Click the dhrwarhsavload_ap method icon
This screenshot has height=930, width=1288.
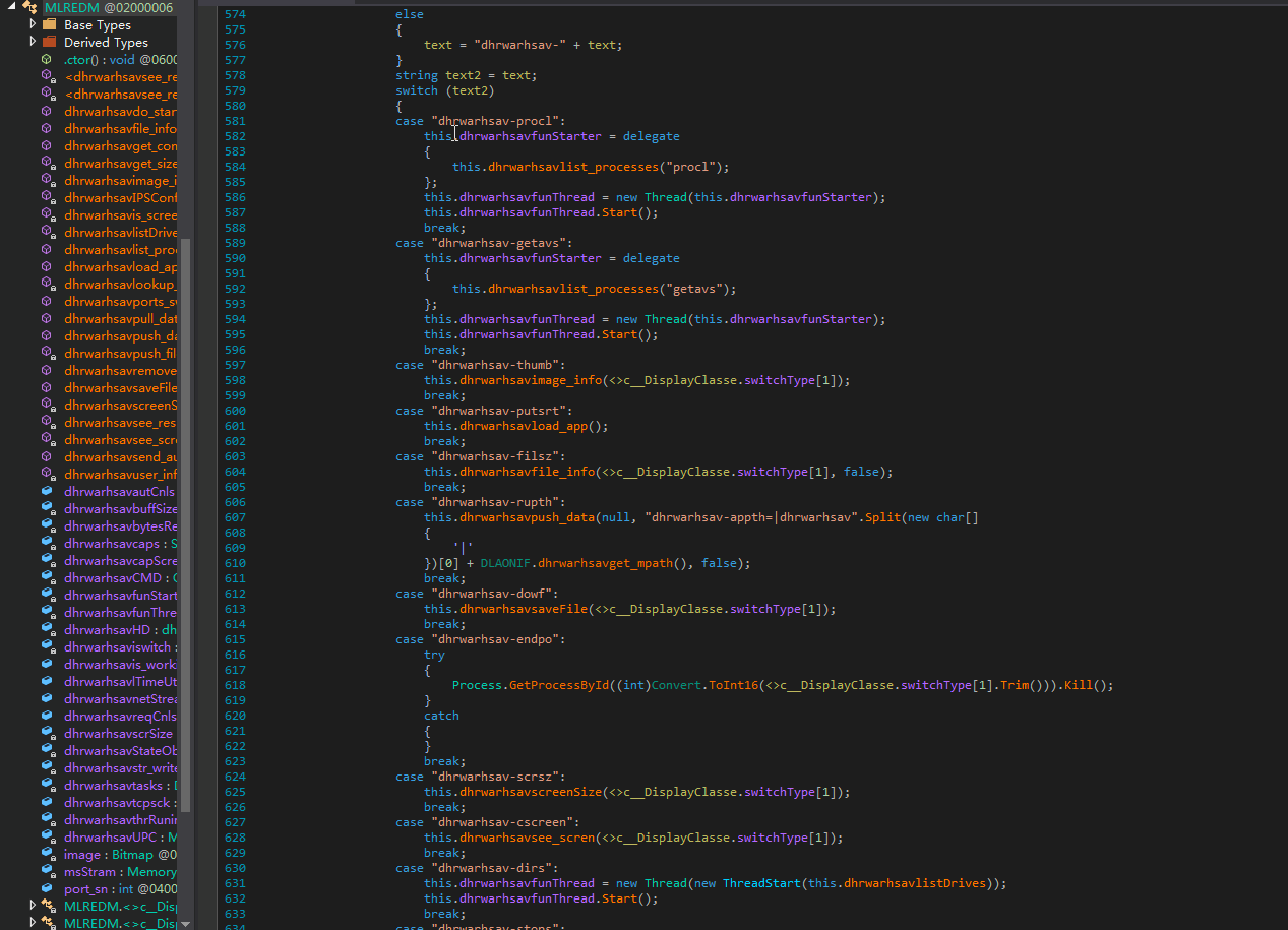[47, 266]
